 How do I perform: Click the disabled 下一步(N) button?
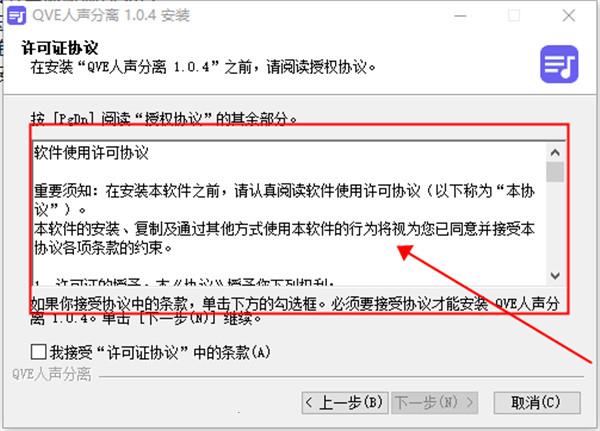pos(434,403)
